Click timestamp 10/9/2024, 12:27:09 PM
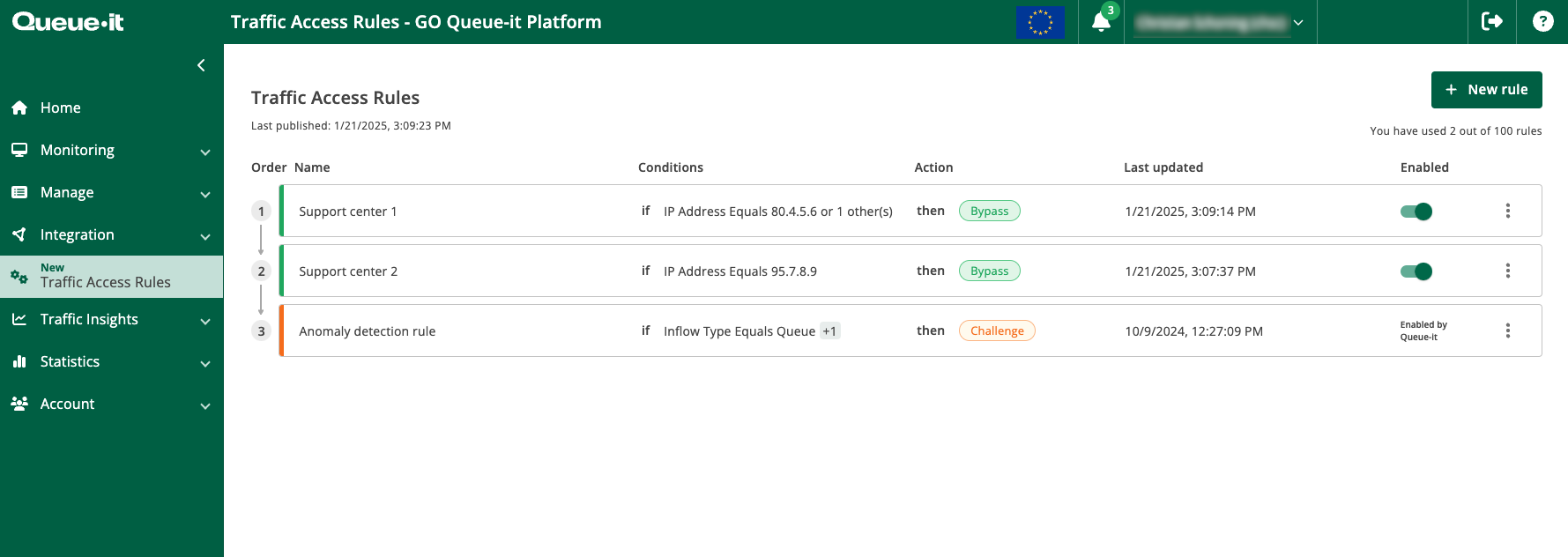The width and height of the screenshot is (1568, 557). coord(1194,331)
